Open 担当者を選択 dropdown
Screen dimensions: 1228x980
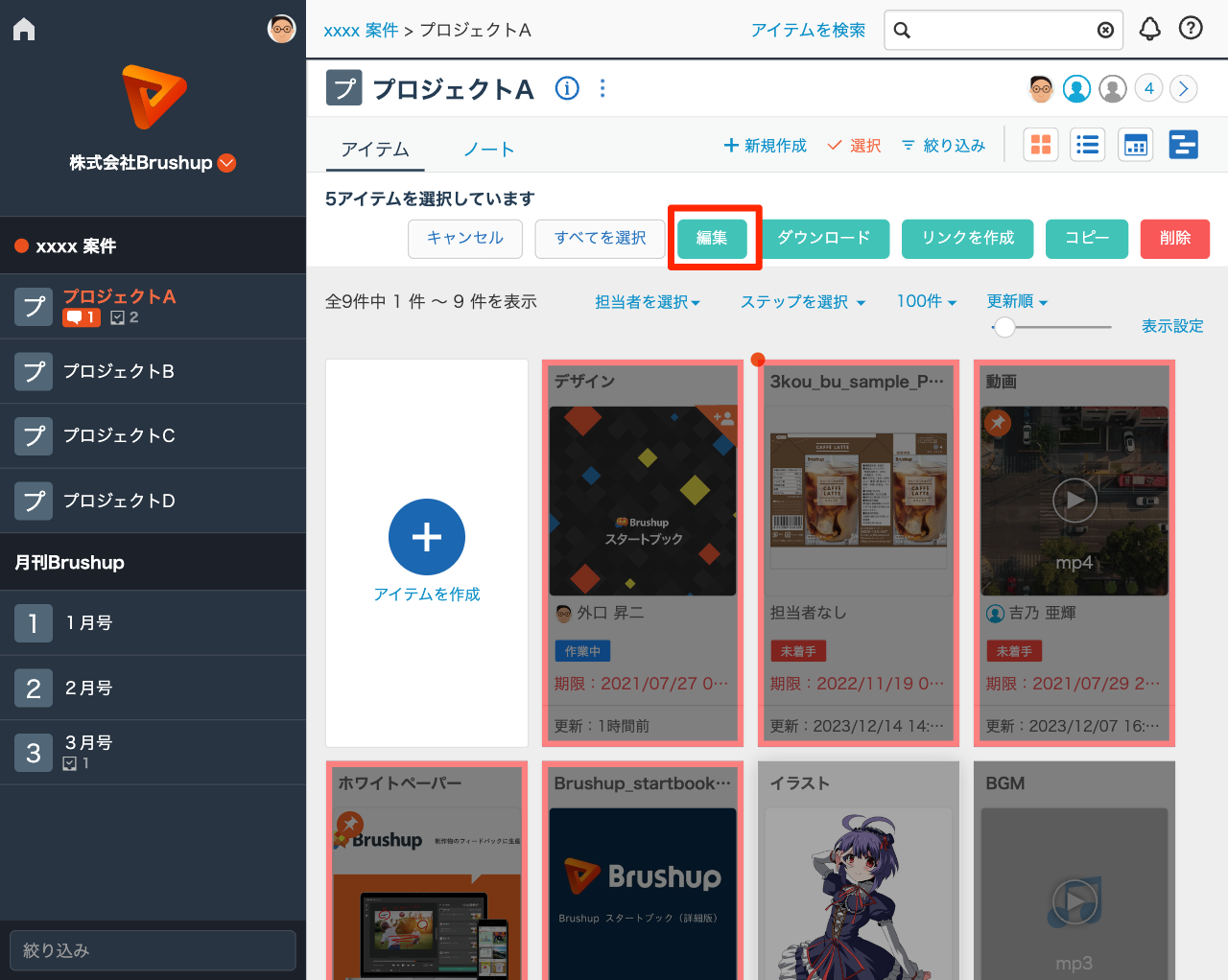point(648,302)
